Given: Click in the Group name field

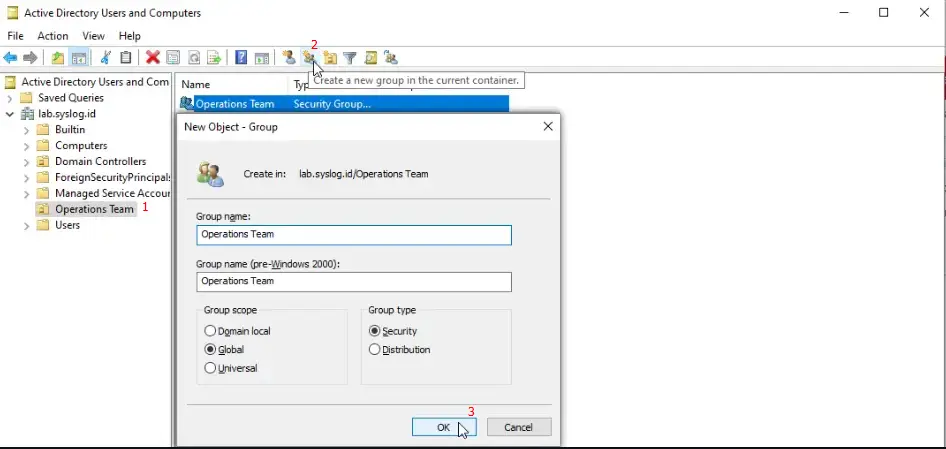Looking at the screenshot, I should [354, 235].
